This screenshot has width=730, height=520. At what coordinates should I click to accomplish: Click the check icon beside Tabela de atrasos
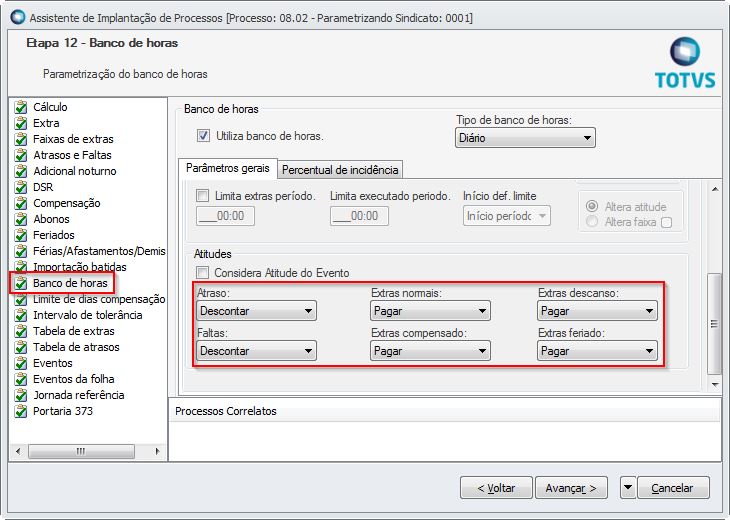[20, 347]
